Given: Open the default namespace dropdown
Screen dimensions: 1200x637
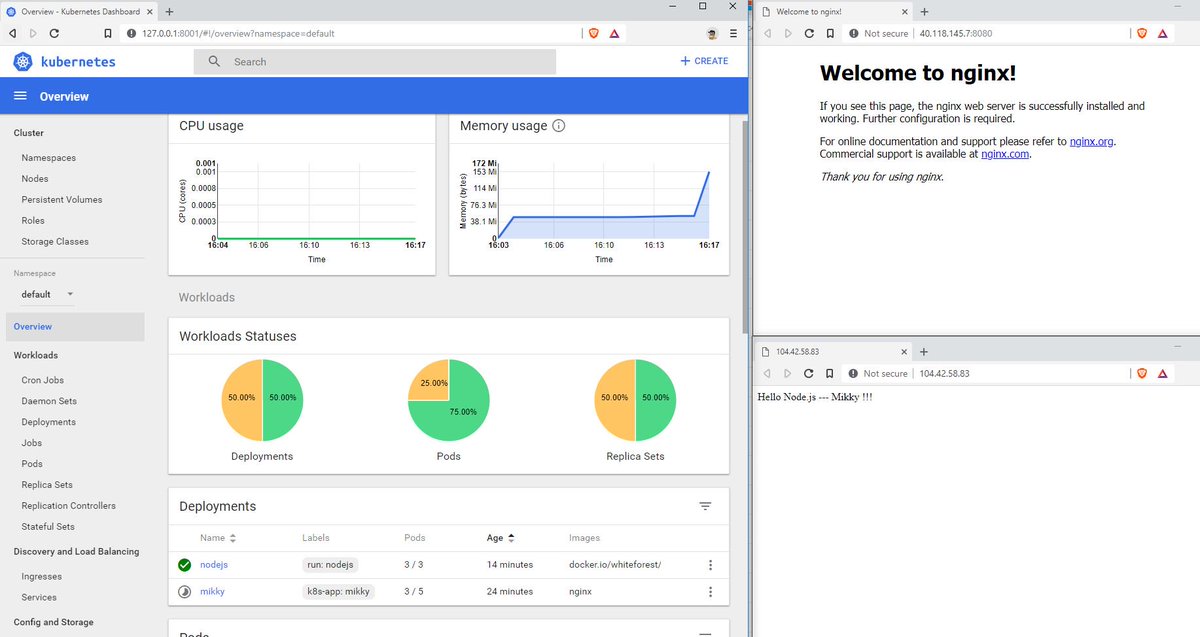Looking at the screenshot, I should [48, 294].
